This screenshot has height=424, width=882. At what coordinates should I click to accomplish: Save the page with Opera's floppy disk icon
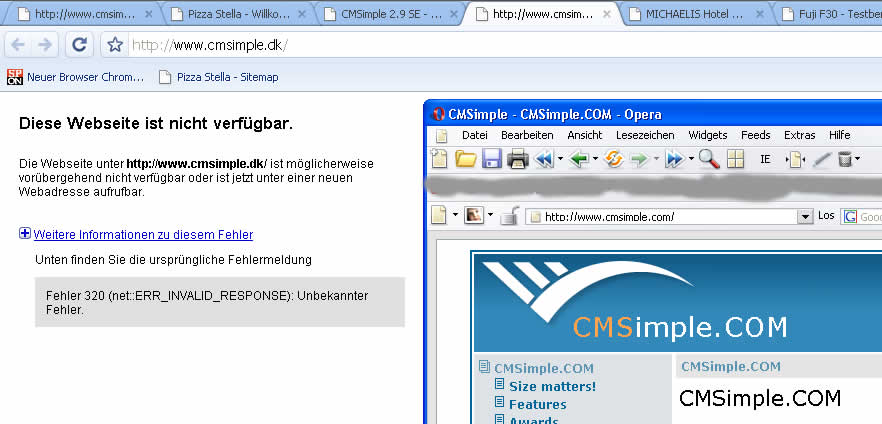click(x=492, y=159)
